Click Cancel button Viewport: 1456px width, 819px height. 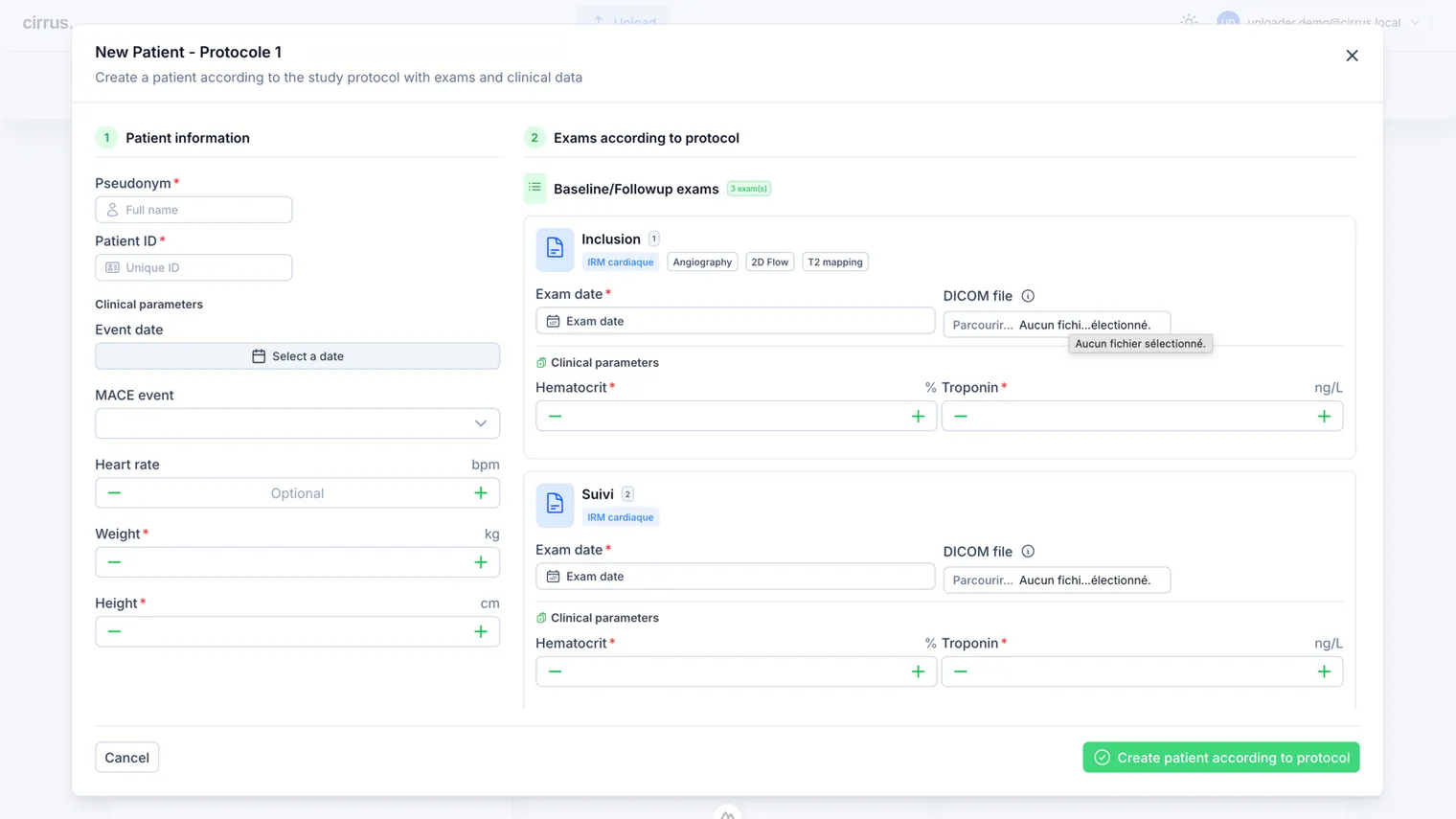(126, 758)
